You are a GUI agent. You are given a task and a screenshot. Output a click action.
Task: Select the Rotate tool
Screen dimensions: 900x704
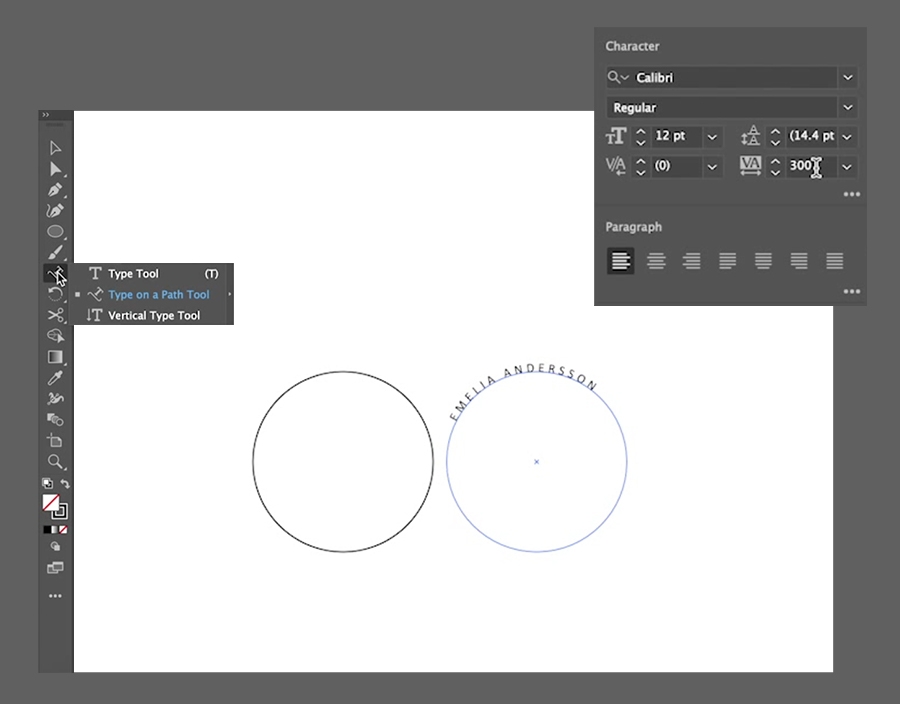pos(55,294)
